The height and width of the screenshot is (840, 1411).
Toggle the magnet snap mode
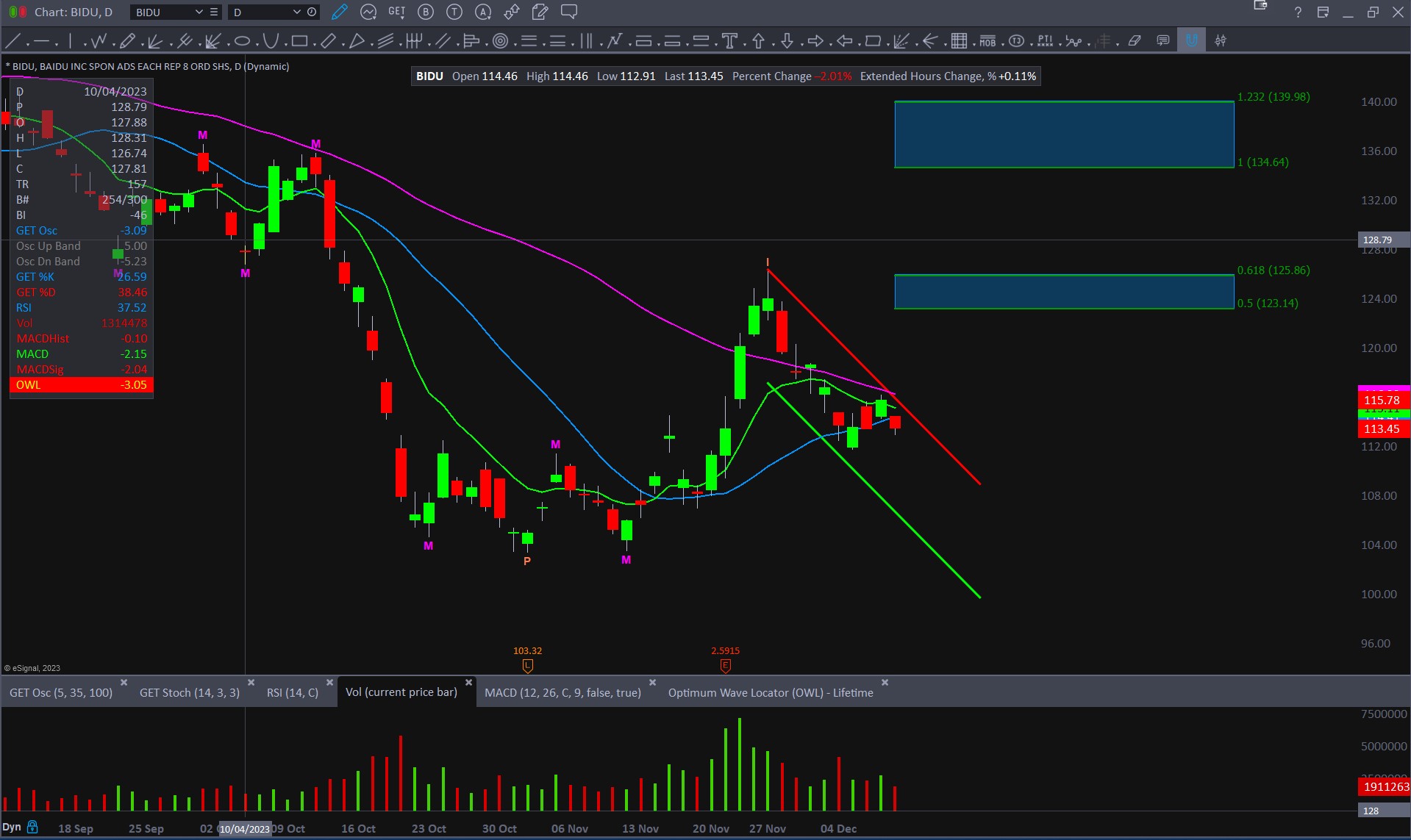[1191, 40]
